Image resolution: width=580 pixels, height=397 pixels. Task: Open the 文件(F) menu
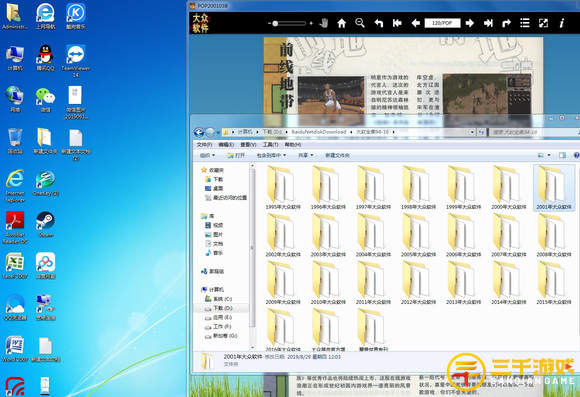click(x=204, y=145)
